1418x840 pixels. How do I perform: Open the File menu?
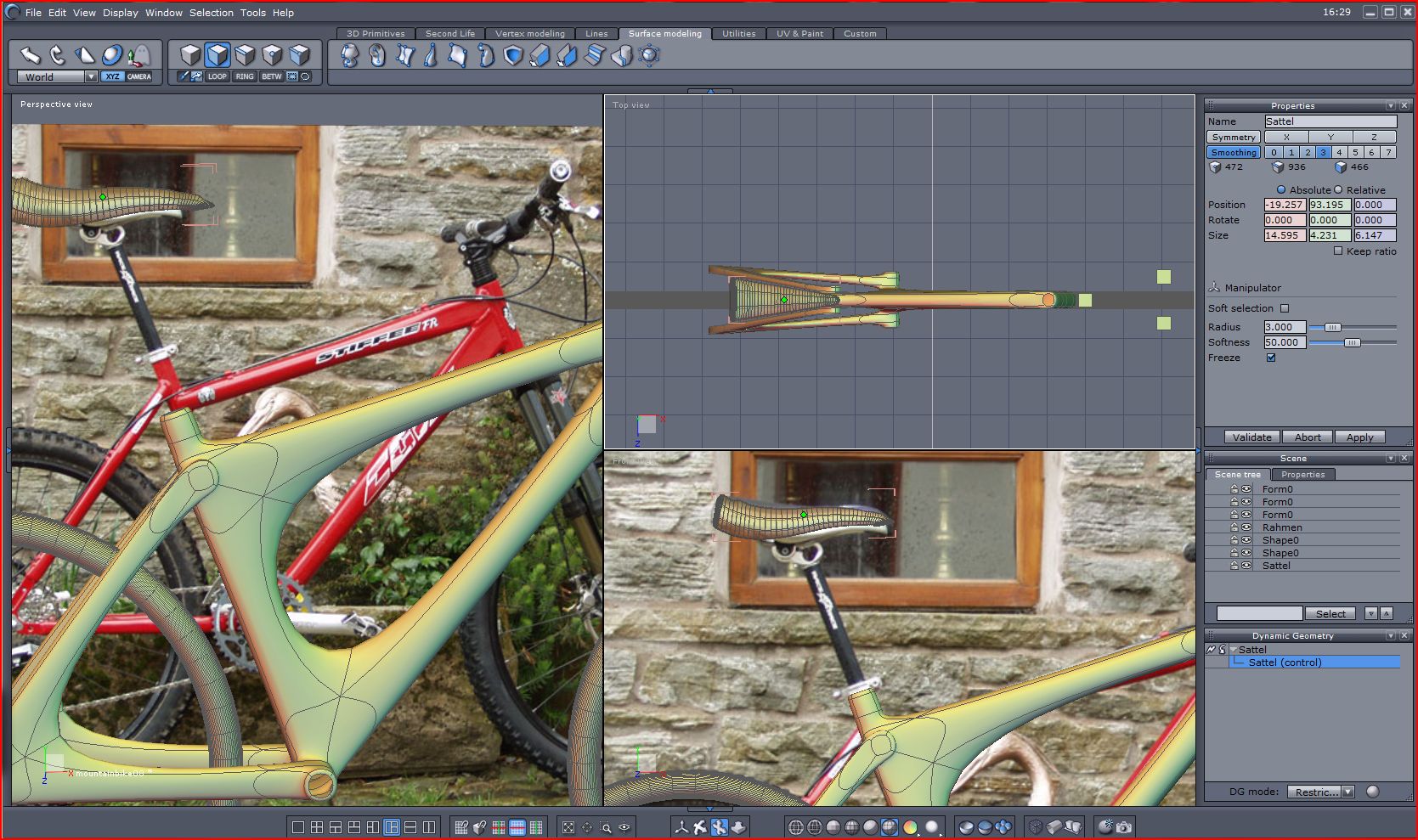pos(33,13)
